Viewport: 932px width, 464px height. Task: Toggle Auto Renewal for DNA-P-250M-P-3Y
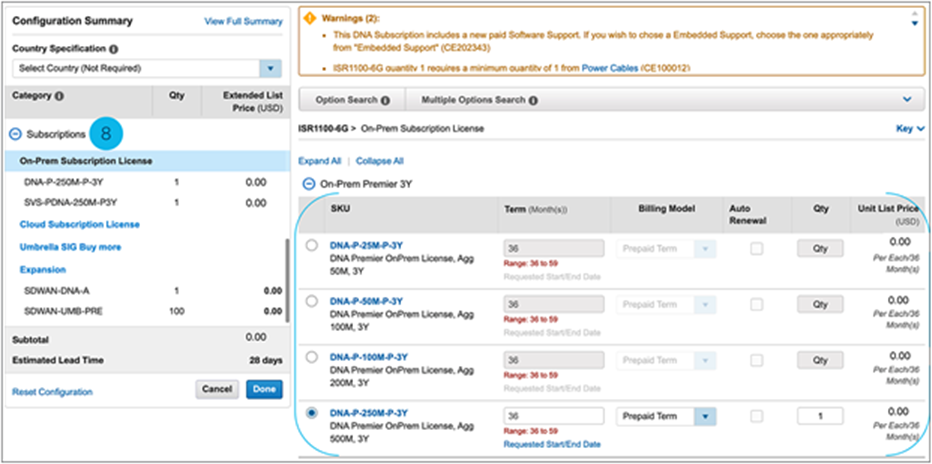click(x=756, y=416)
